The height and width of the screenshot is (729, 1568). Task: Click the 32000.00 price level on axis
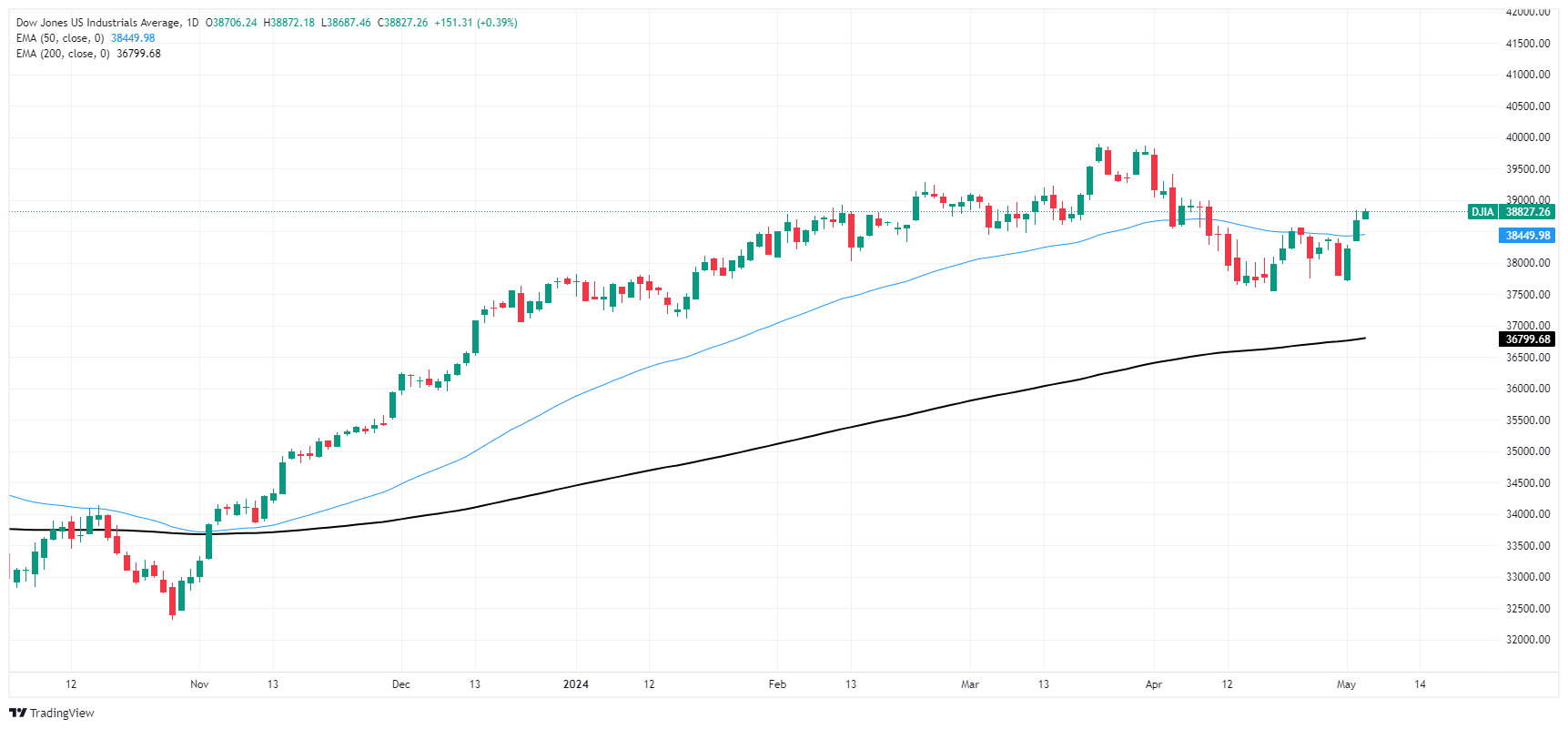tap(1528, 640)
